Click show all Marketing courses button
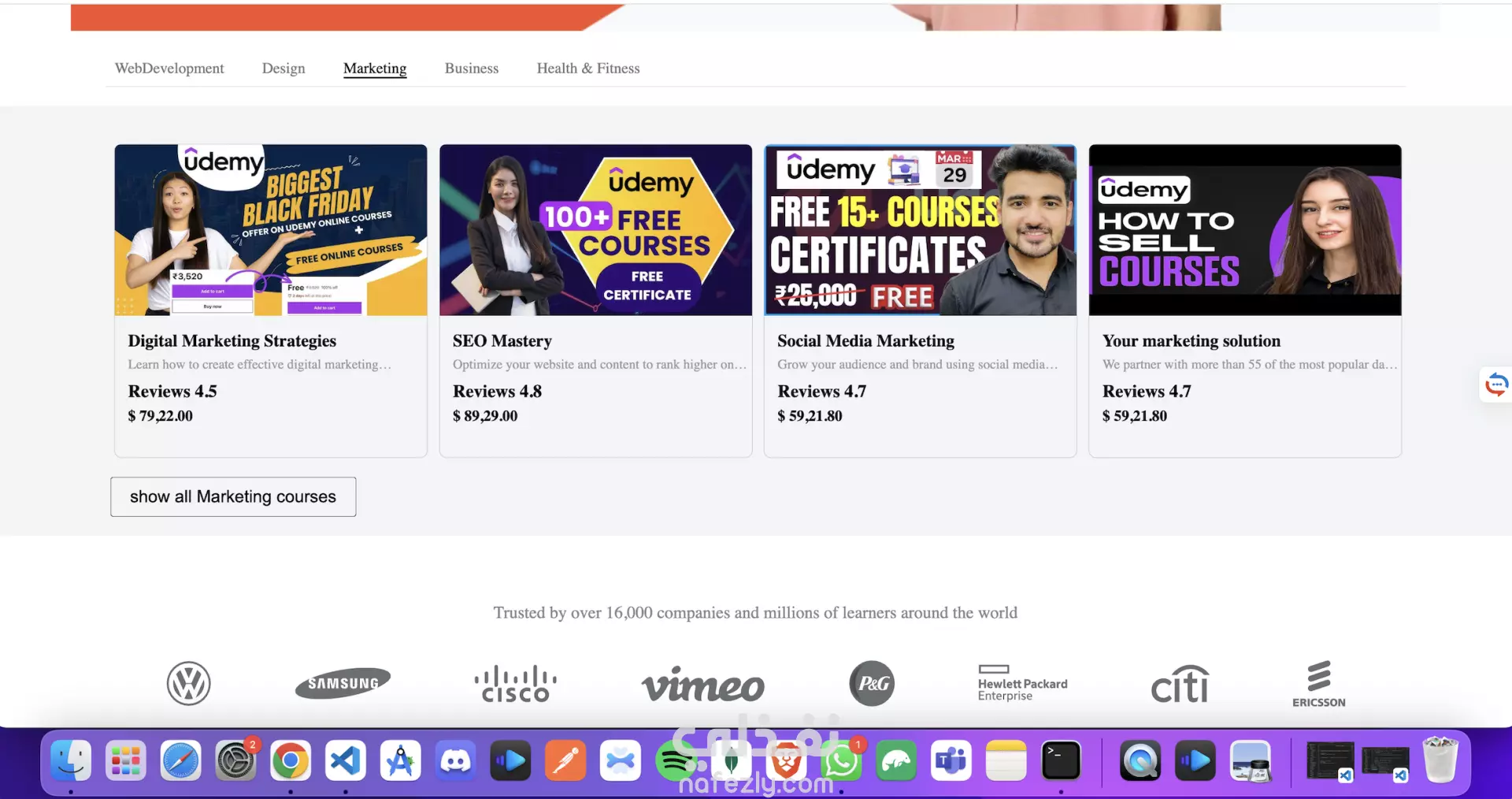This screenshot has height=799, width=1512. [233, 496]
